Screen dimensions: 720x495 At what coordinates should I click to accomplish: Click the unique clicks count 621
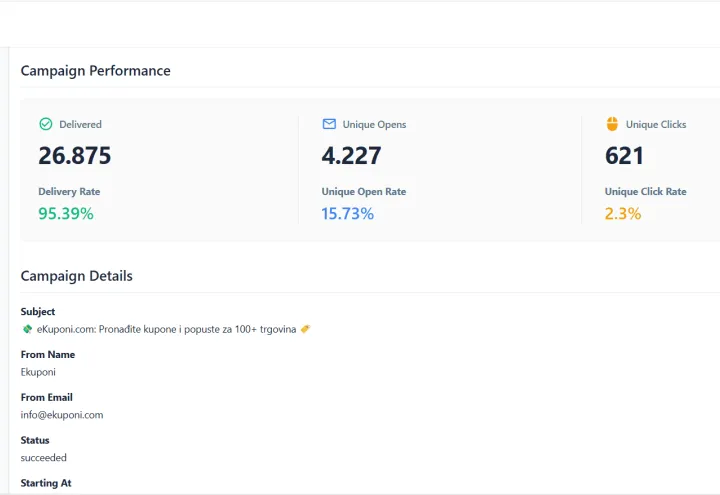(x=624, y=155)
